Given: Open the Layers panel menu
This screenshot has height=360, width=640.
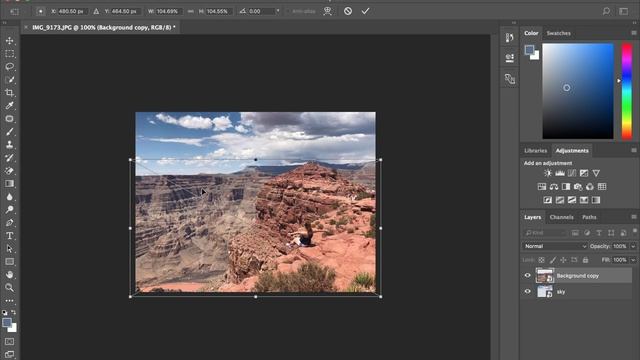Looking at the screenshot, I should (x=633, y=217).
